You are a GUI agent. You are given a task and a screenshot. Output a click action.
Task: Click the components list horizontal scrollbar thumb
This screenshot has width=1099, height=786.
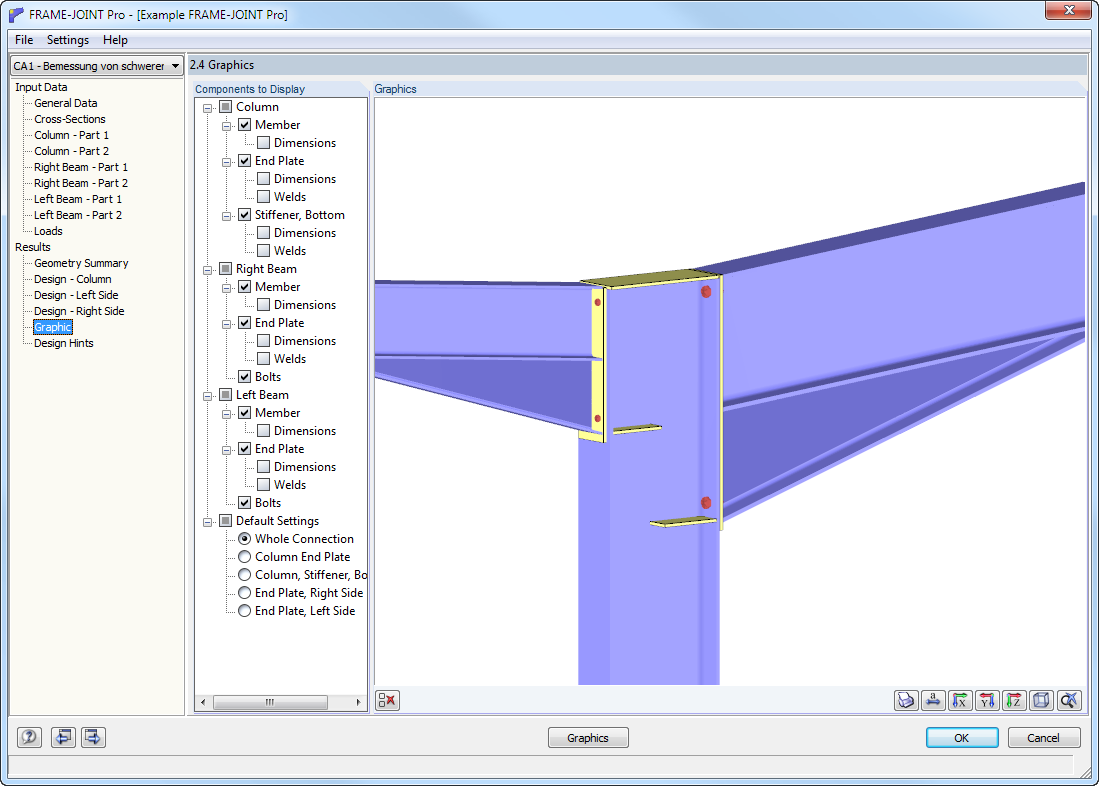[x=270, y=702]
